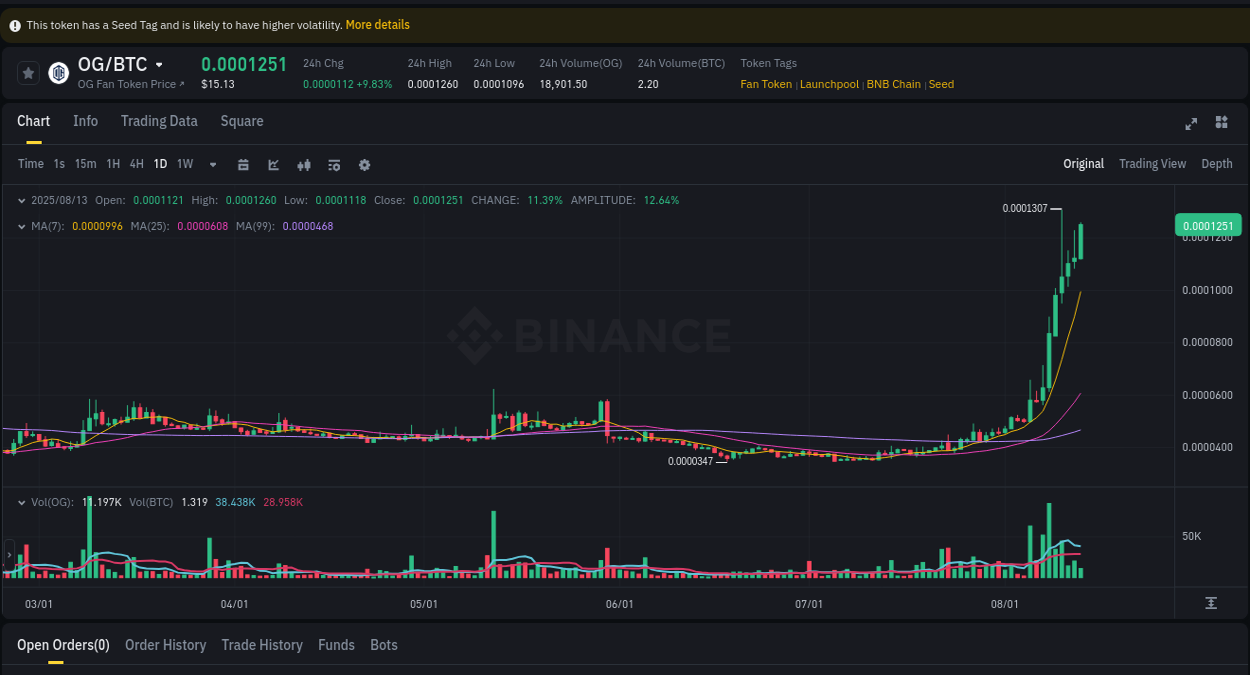The image size is (1250, 675).
Task: Click the More details warning link
Action: (377, 24)
